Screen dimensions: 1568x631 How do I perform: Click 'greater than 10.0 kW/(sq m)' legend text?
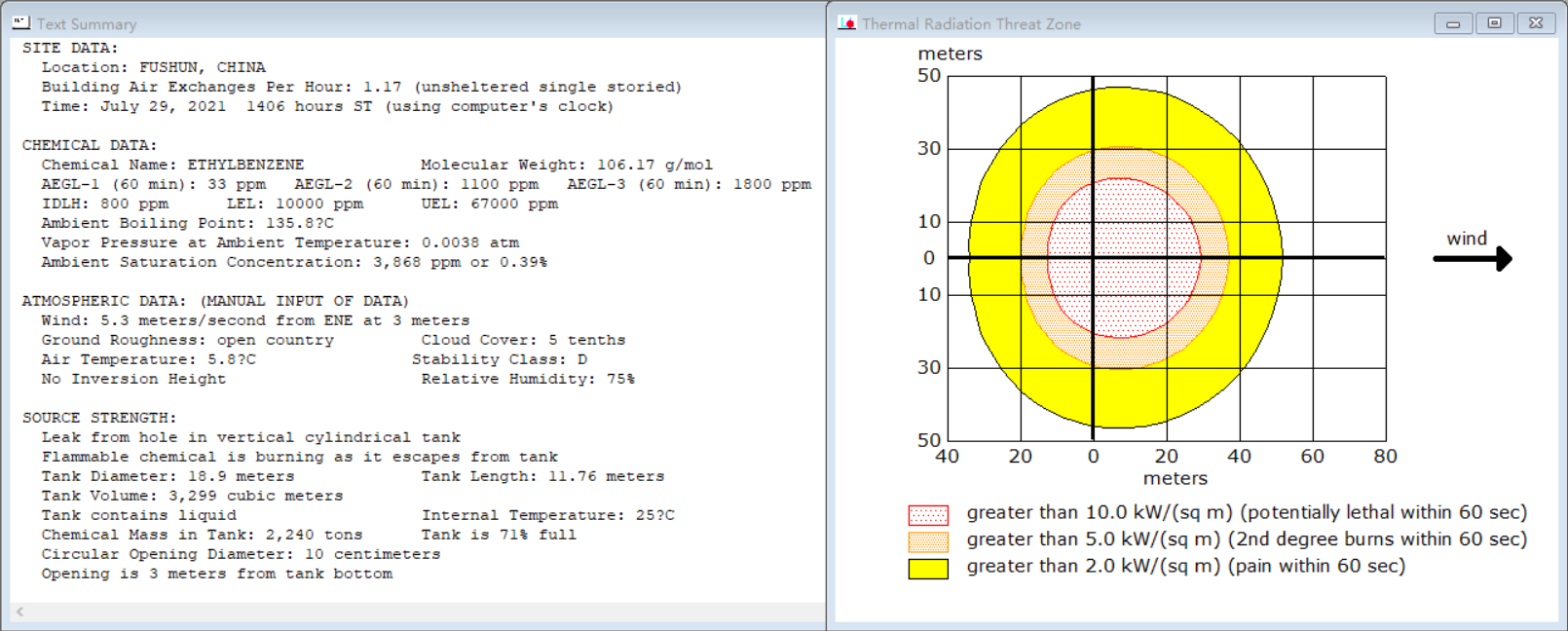coord(1247,513)
